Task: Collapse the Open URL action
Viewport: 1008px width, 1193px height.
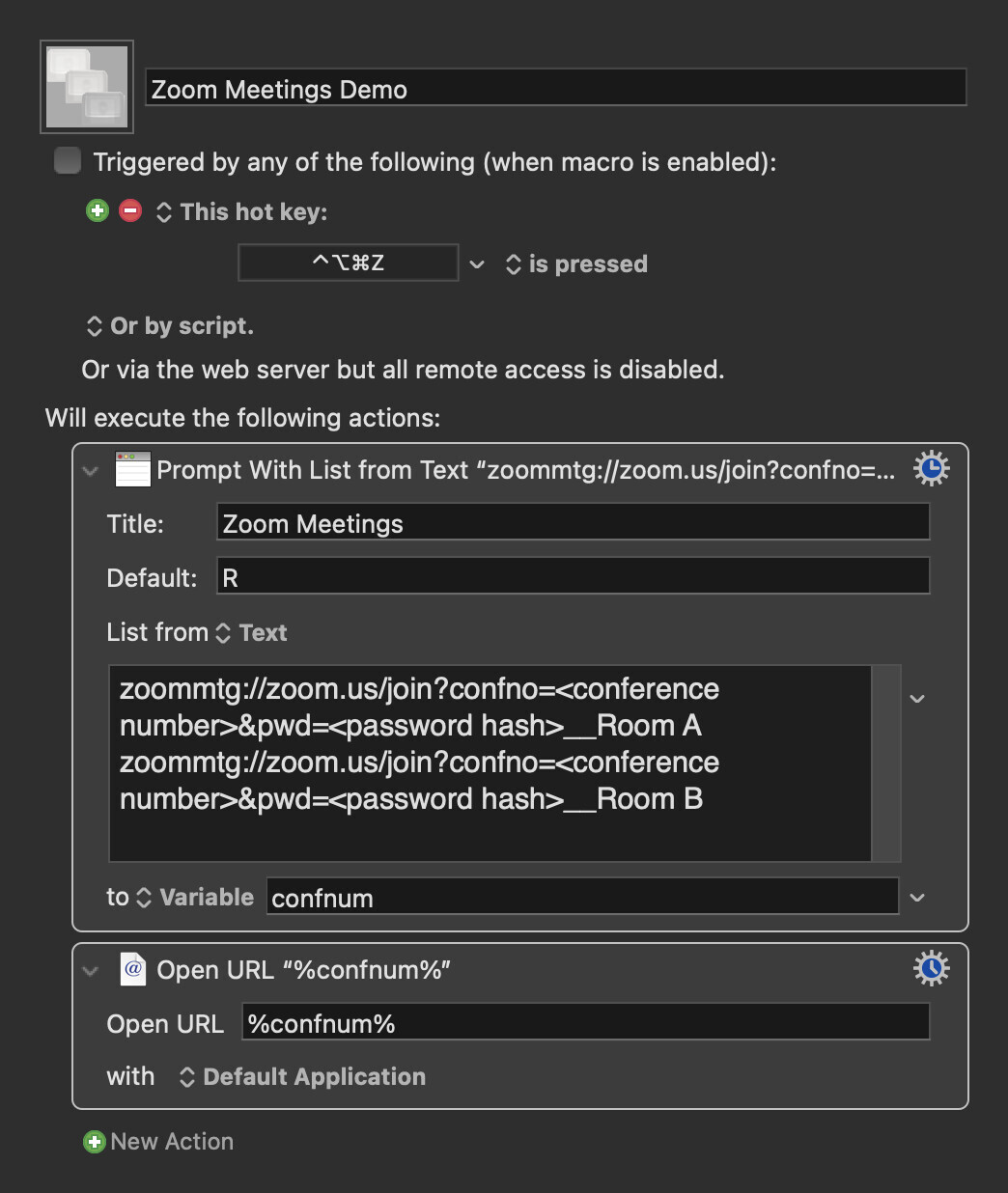Action: coord(90,970)
